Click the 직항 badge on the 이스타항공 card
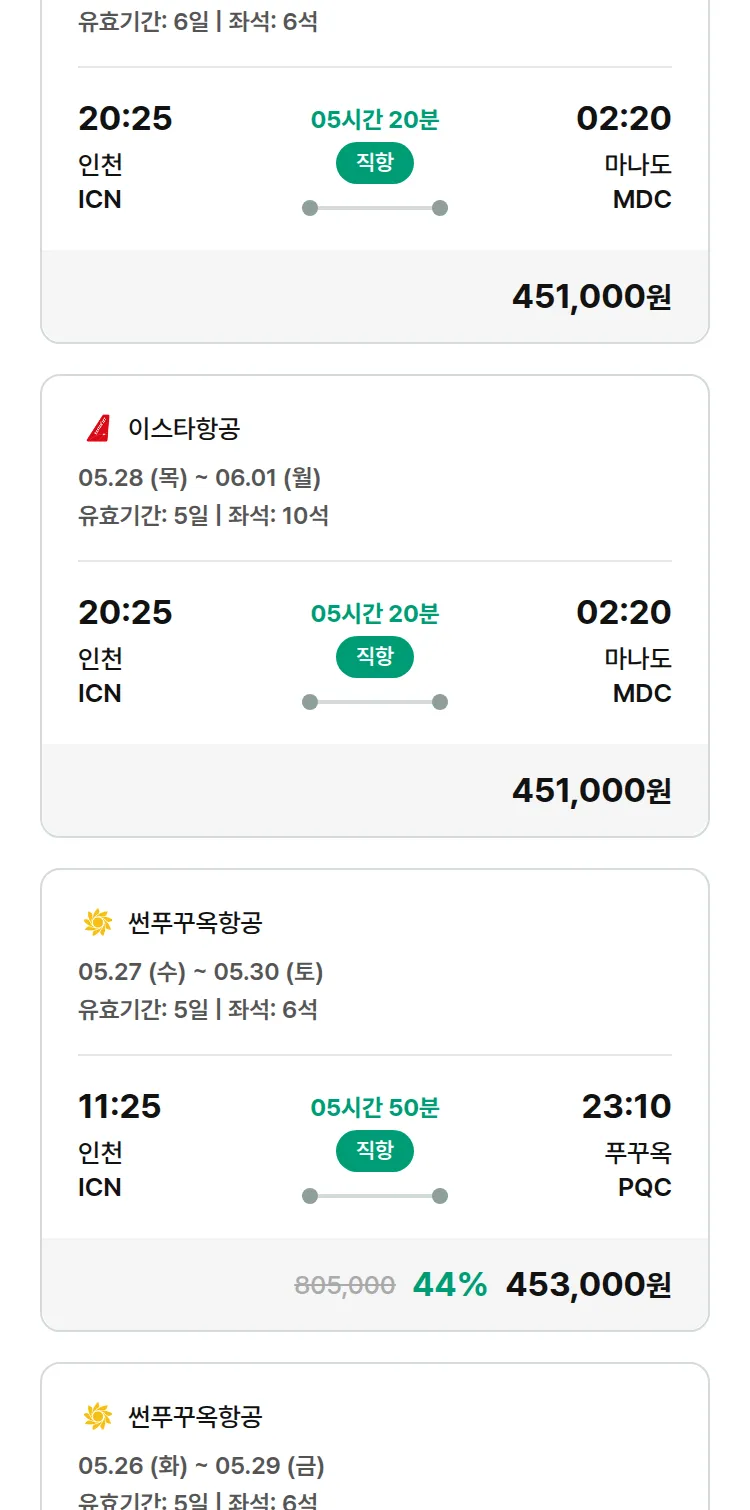Screen dimensions: 750x1510 (x=374, y=657)
